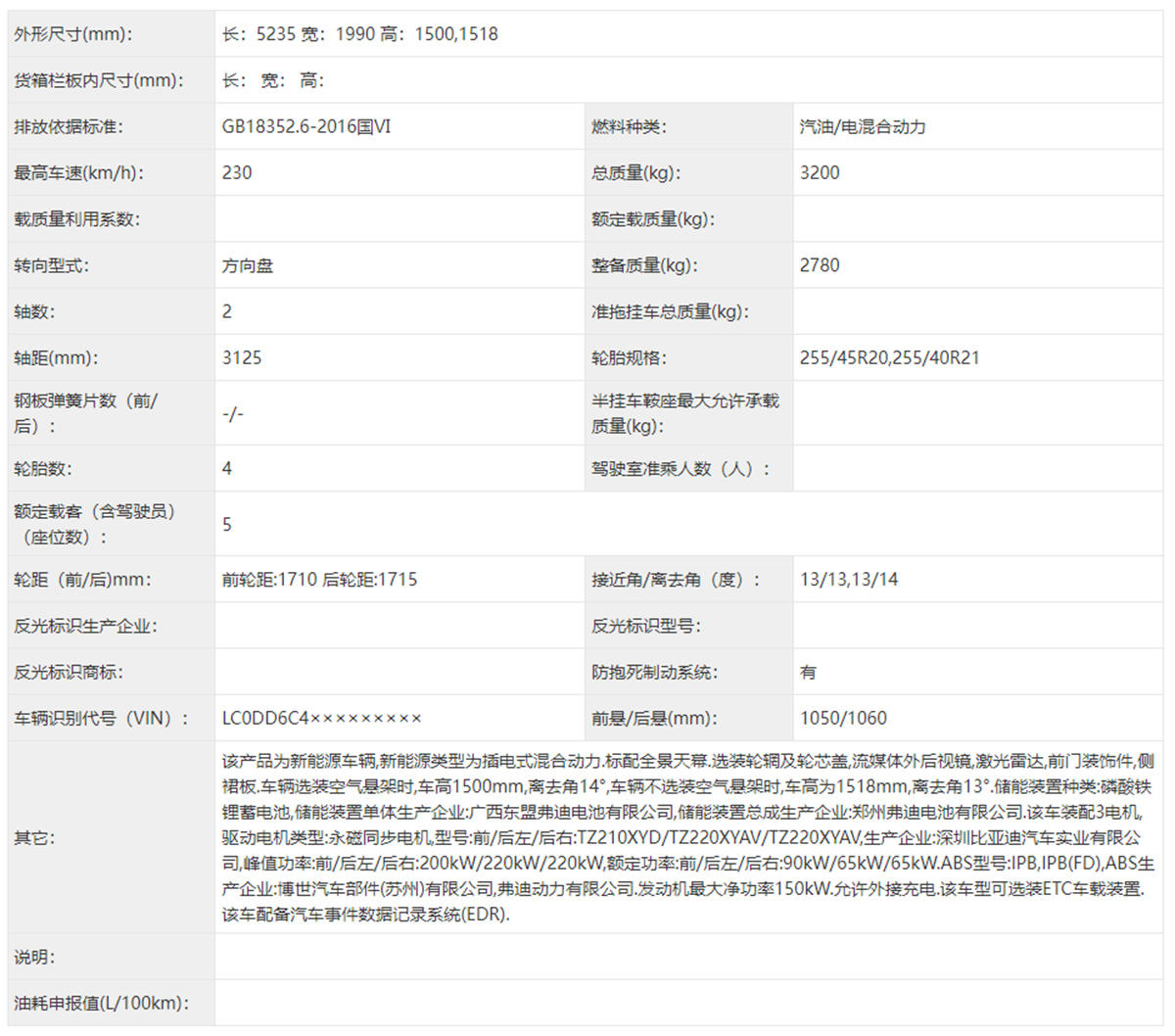Click the approach/departure angle value 13/13,13/14
This screenshot has width=1175, height=1036.
(x=848, y=580)
